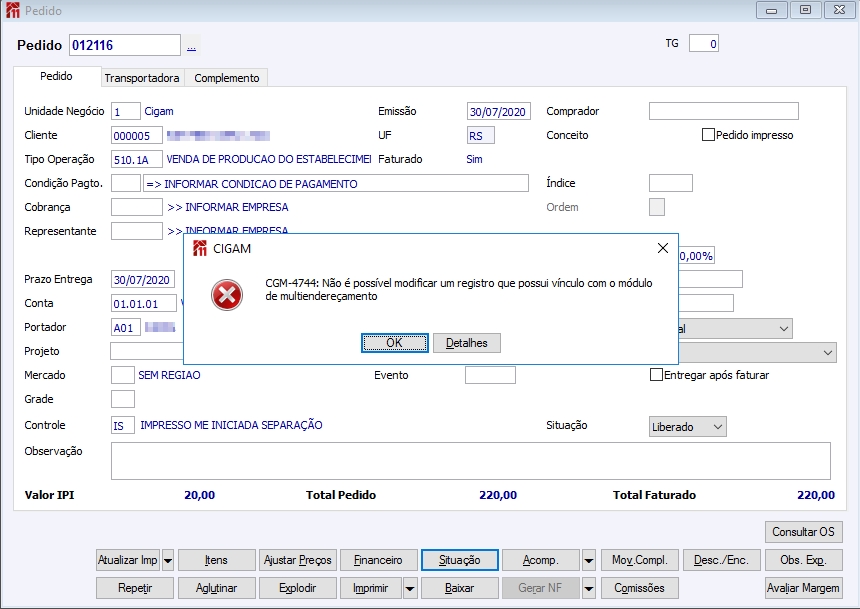Click the Pedido window title icon
Viewport: 860px width, 609px height.
tap(11, 10)
